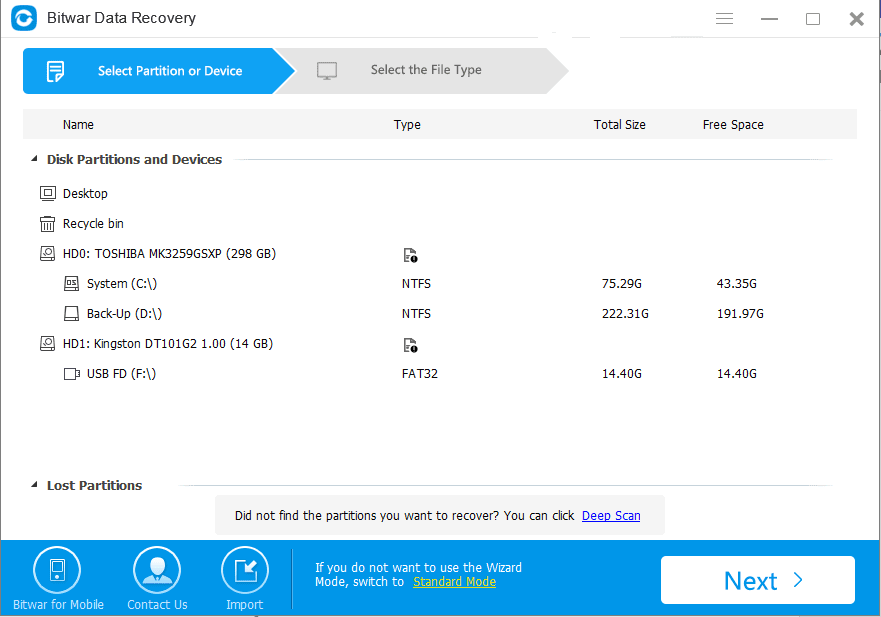Close the Bitwar Data Recovery window
Screen dimensions: 881x617
point(856,19)
